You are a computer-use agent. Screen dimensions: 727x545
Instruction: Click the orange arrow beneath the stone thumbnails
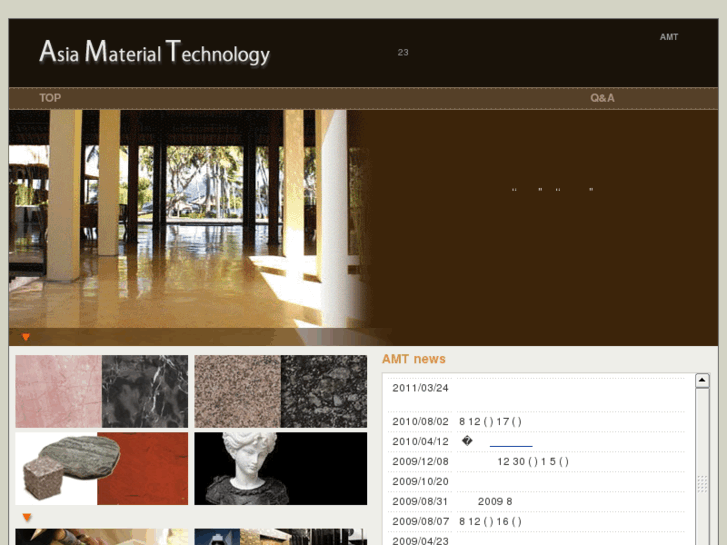27,517
